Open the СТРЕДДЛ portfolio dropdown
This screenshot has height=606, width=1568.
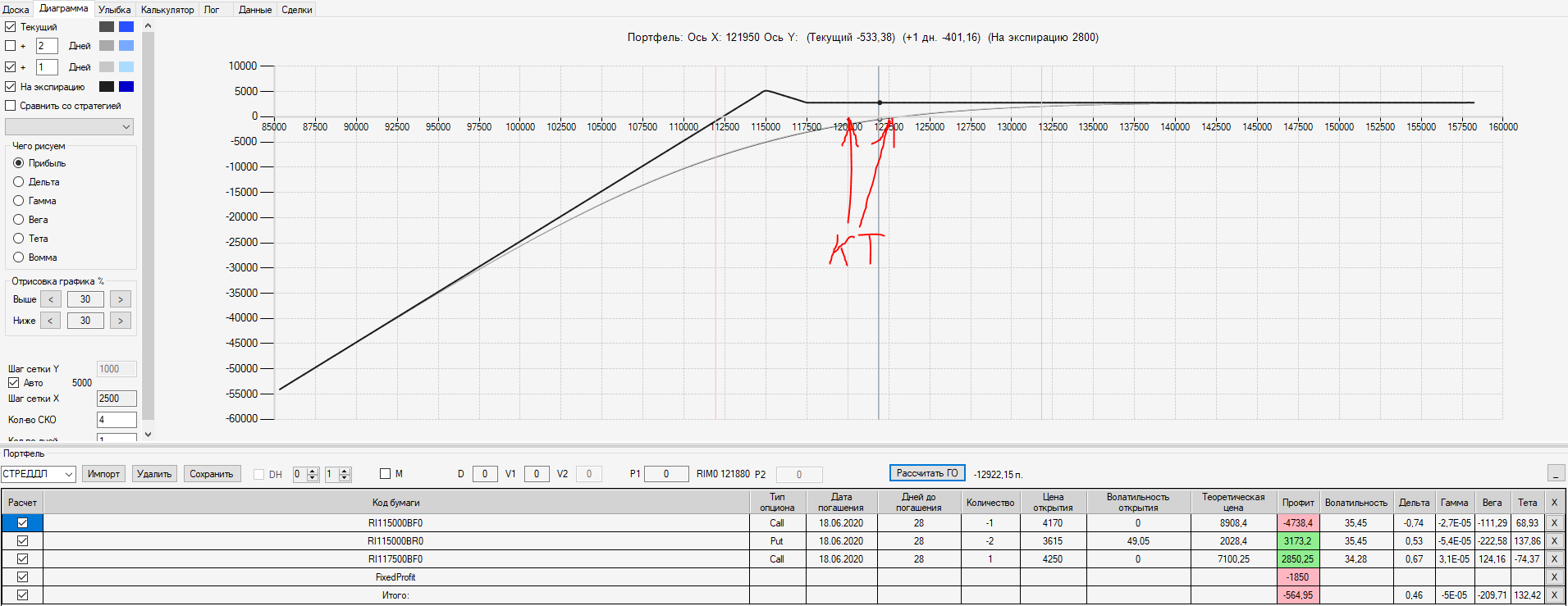pos(39,474)
